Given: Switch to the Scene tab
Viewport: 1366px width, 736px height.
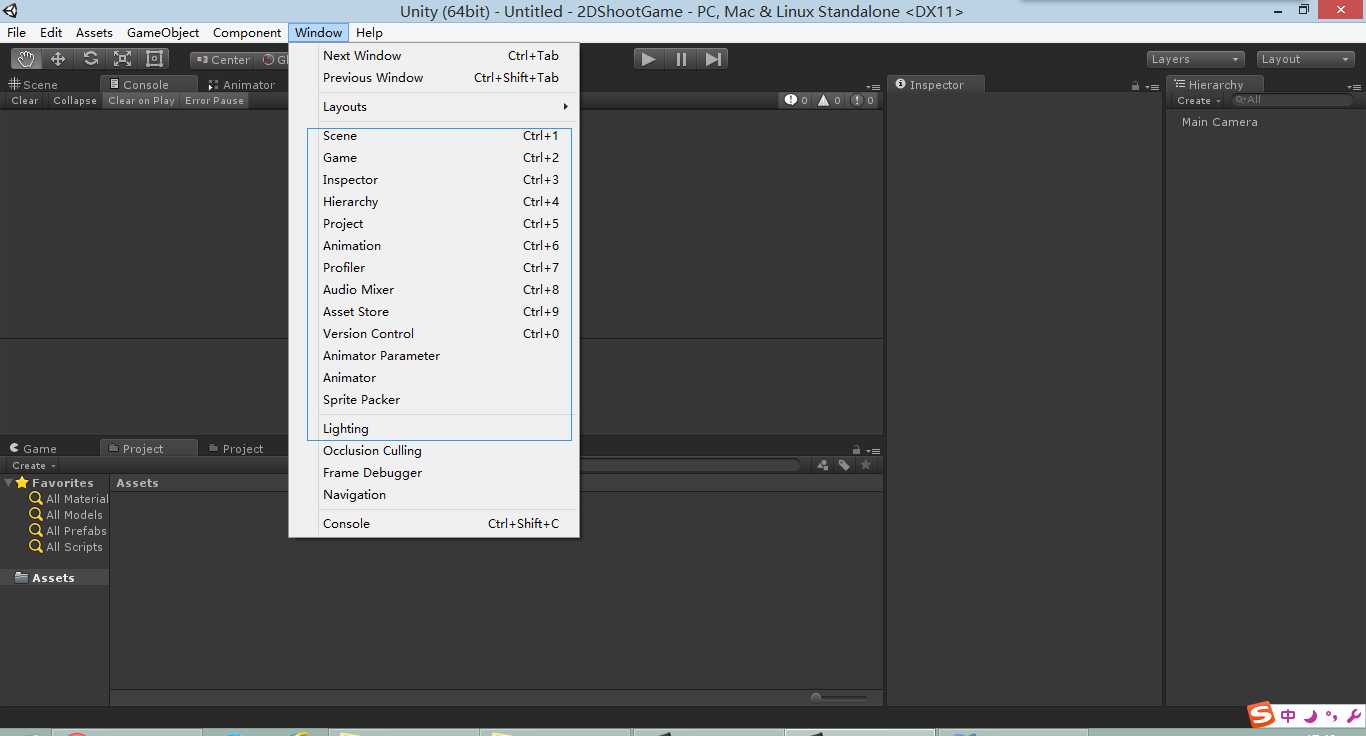Looking at the screenshot, I should click(x=34, y=84).
